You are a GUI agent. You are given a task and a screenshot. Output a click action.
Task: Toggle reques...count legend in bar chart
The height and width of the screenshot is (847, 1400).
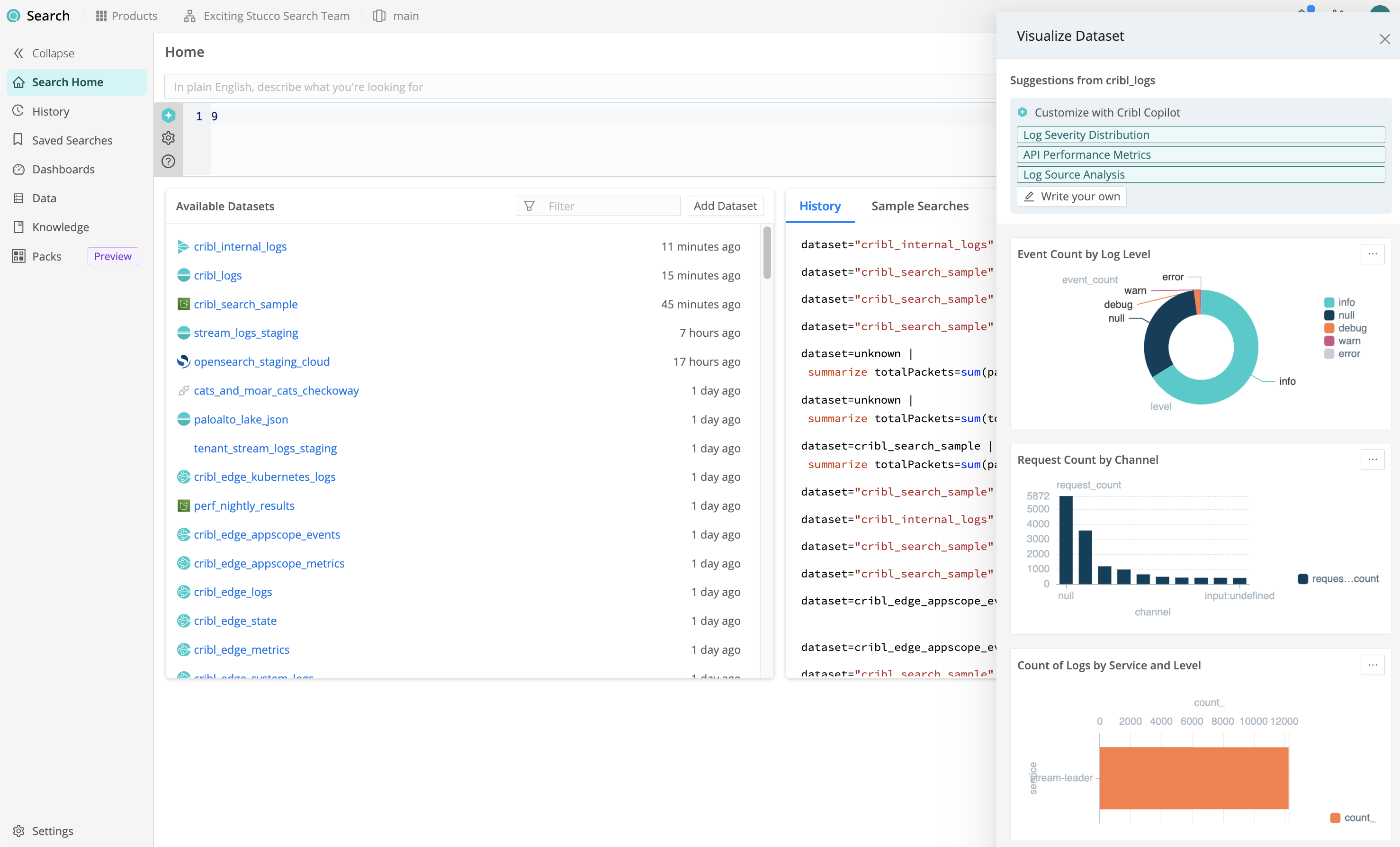[x=1338, y=579]
